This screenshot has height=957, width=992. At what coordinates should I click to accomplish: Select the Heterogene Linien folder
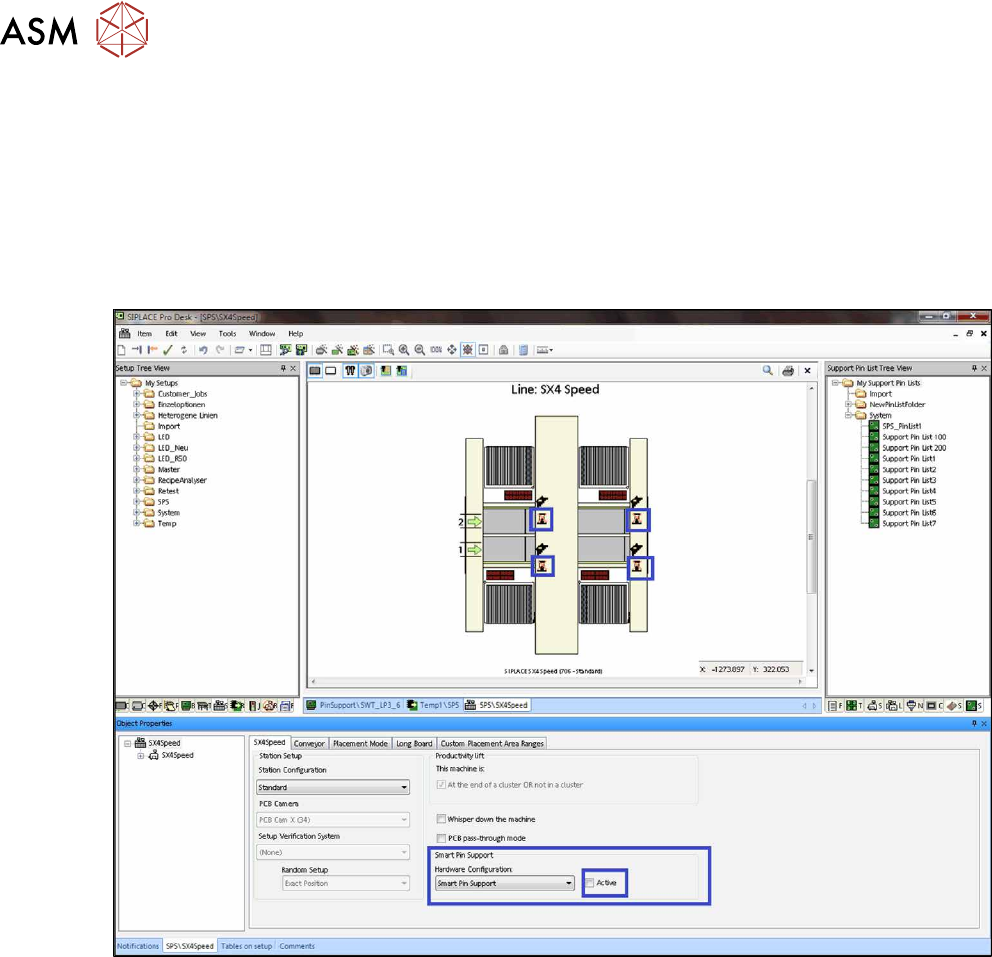(x=187, y=416)
